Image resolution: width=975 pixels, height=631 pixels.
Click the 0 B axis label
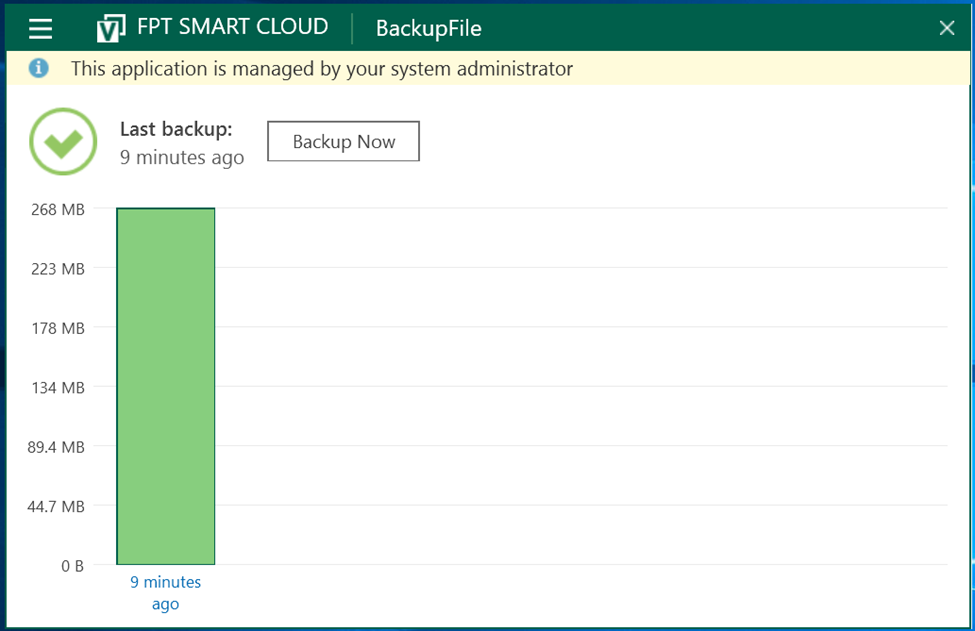[x=72, y=566]
